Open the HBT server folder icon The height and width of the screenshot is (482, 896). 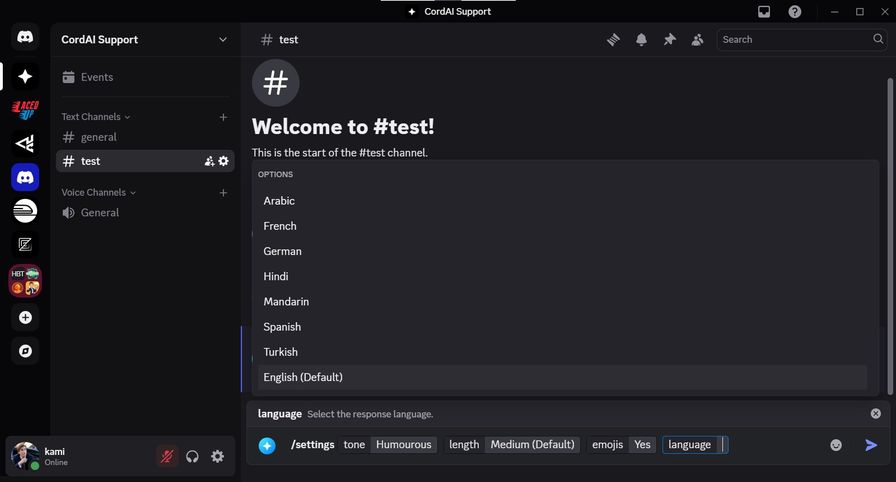(25, 281)
